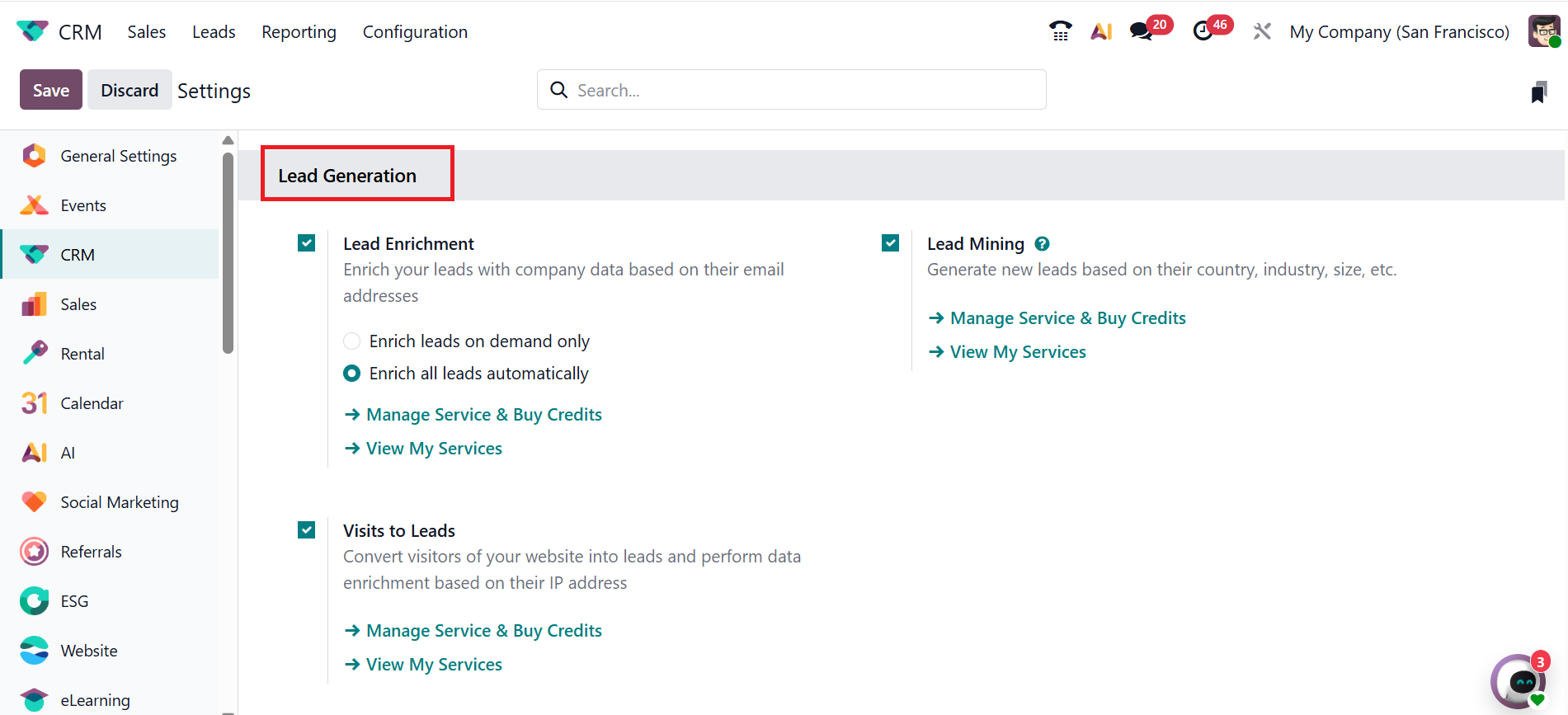Click View My Services under Lead Mining
Viewport: 1568px width, 715px height.
point(1017,352)
